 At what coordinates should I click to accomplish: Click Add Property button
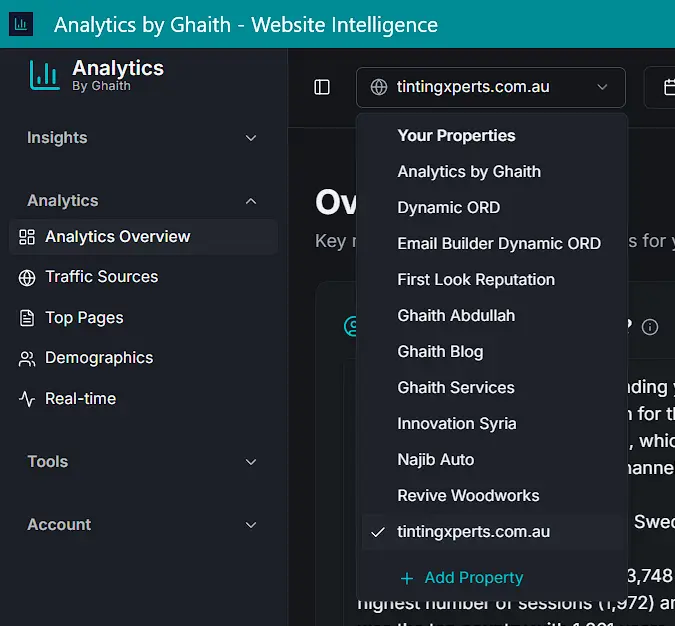tap(461, 578)
